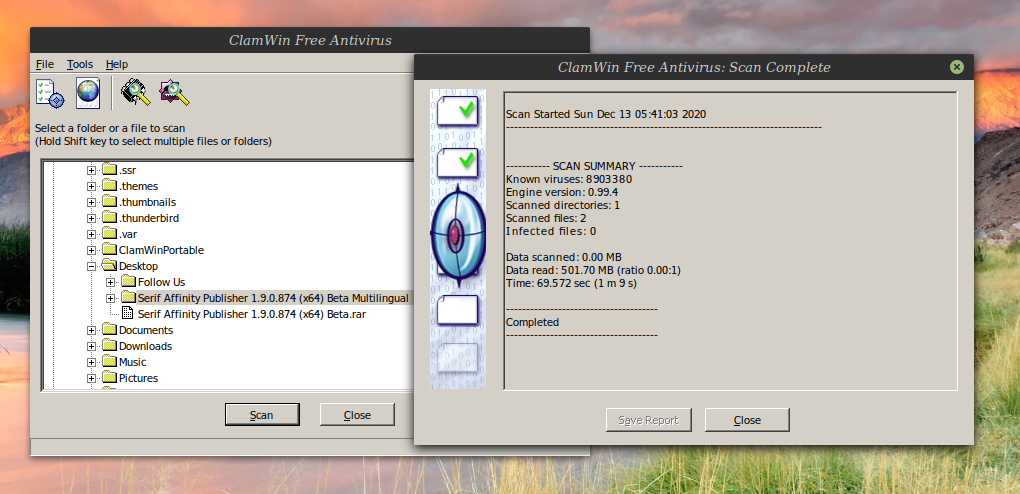This screenshot has height=494, width=1020.
Task: Click the Follow Us folder icon
Action: tap(128, 282)
